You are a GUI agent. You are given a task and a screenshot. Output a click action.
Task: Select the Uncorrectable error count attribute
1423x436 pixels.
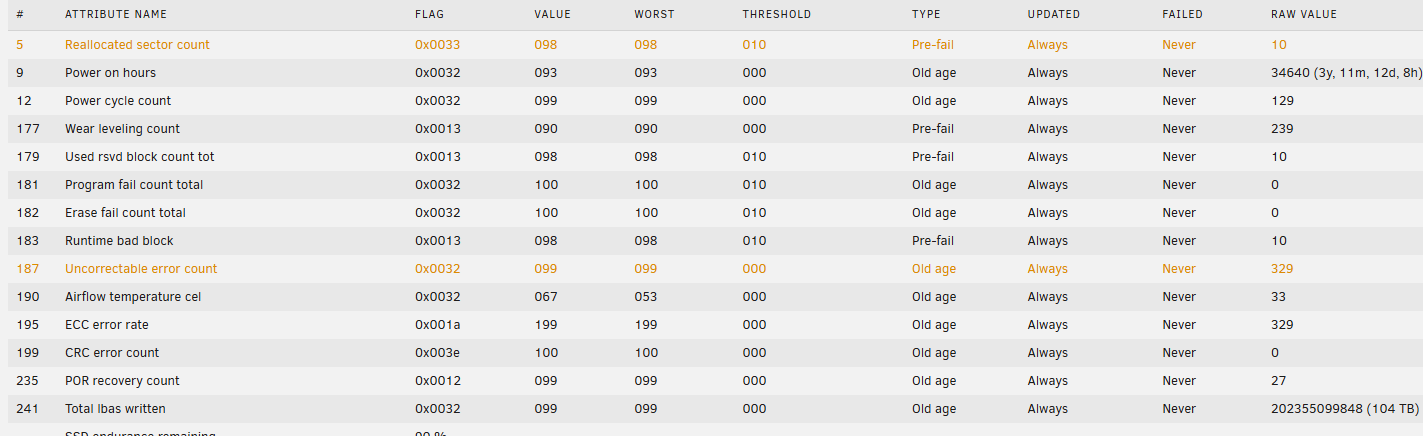coord(141,269)
